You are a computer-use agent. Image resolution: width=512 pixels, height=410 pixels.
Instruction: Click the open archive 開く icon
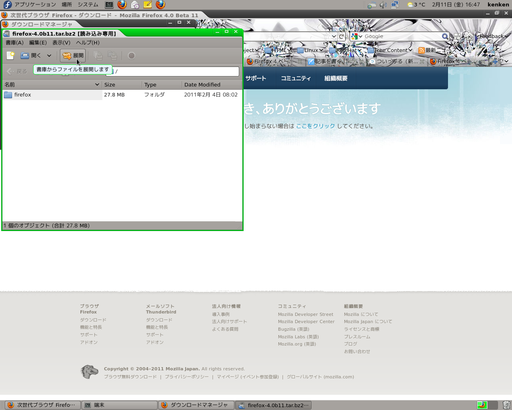pyautogui.click(x=30, y=56)
